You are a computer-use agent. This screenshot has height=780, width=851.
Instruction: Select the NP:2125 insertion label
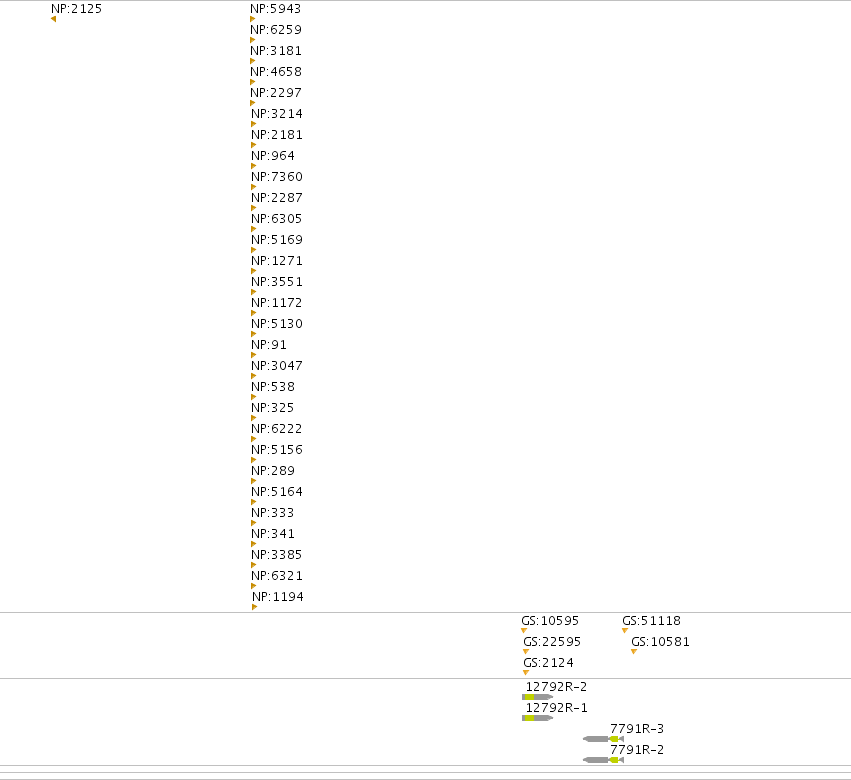pyautogui.click(x=76, y=9)
